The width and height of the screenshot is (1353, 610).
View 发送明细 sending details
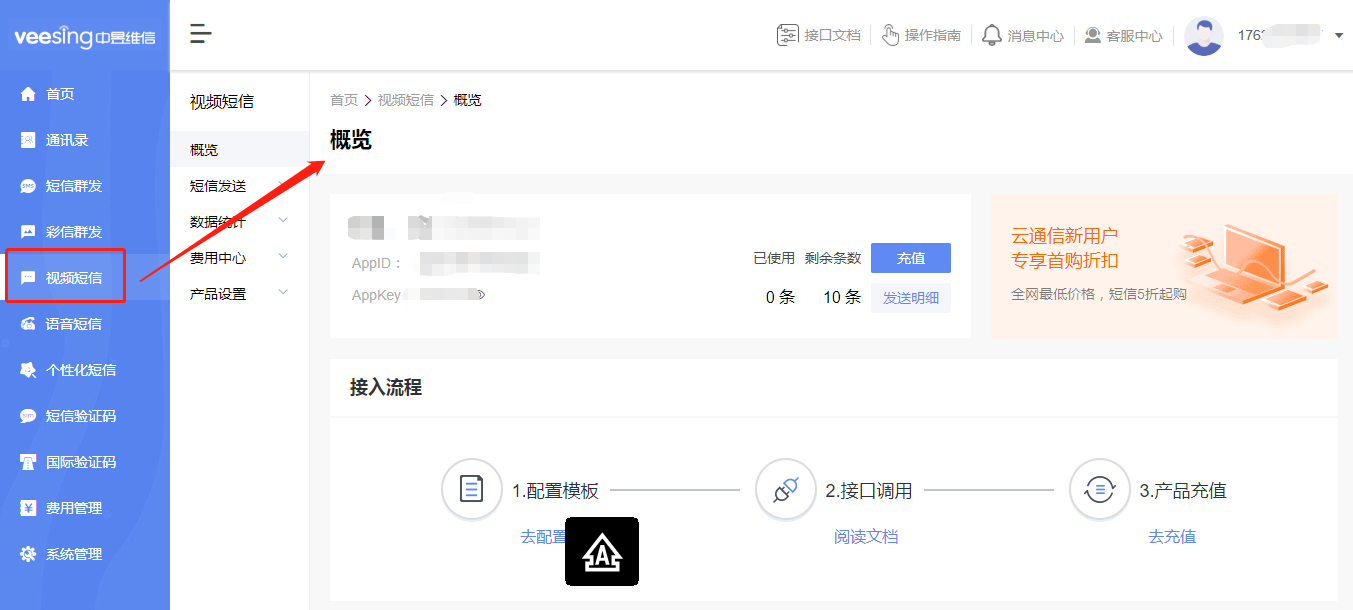coord(910,297)
